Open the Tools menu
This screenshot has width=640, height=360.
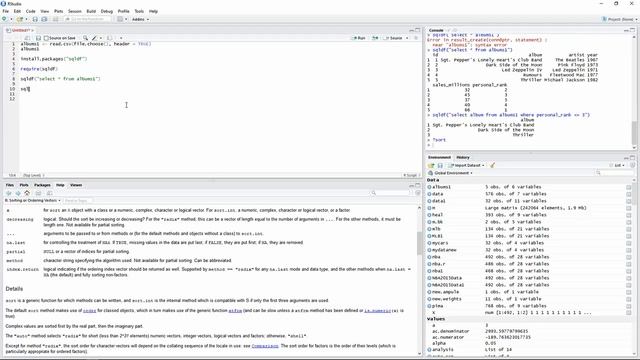[x=139, y=11]
